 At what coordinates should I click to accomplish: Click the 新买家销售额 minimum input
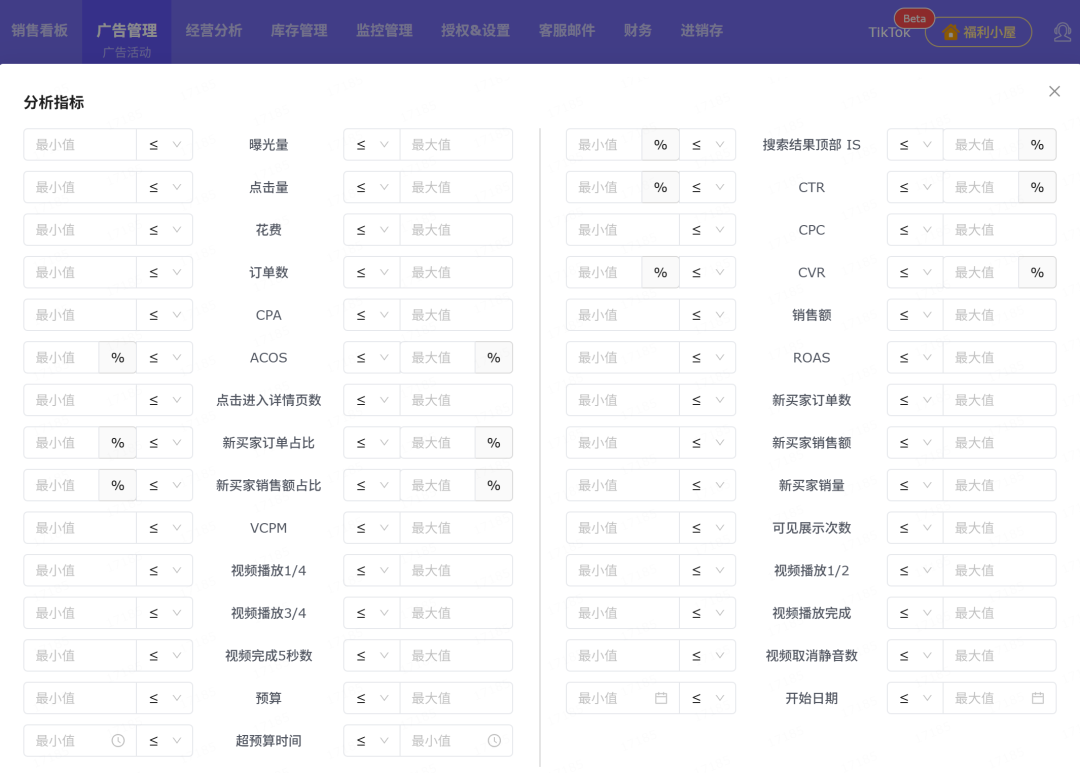click(x=623, y=443)
